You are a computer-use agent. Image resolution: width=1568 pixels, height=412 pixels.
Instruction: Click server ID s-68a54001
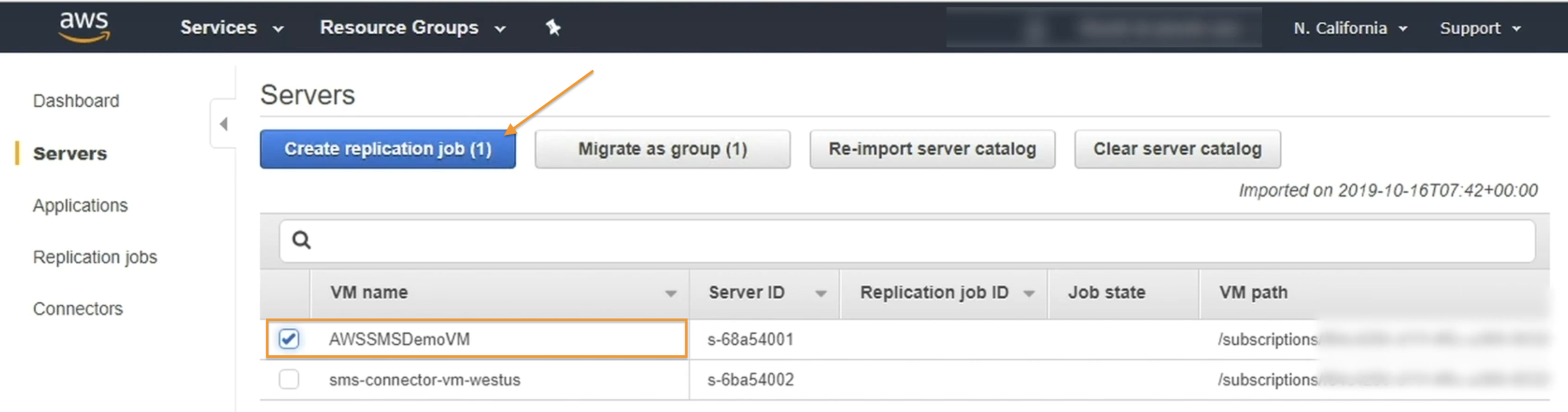tap(750, 339)
